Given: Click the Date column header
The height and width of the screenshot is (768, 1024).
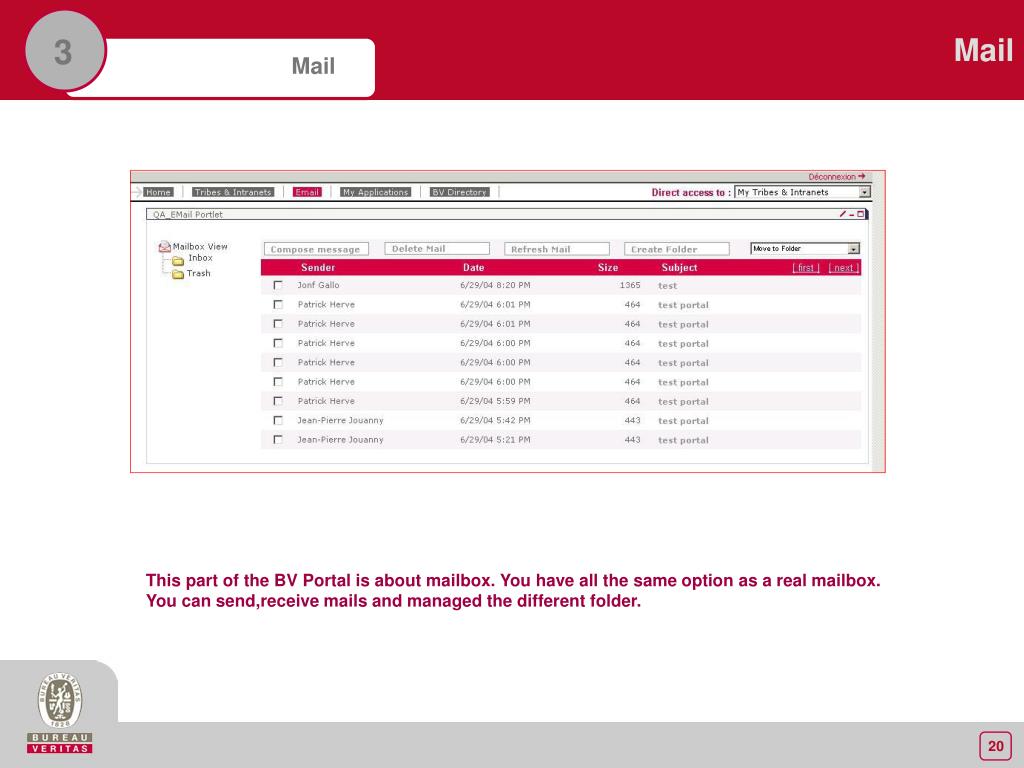Looking at the screenshot, I should click(473, 268).
